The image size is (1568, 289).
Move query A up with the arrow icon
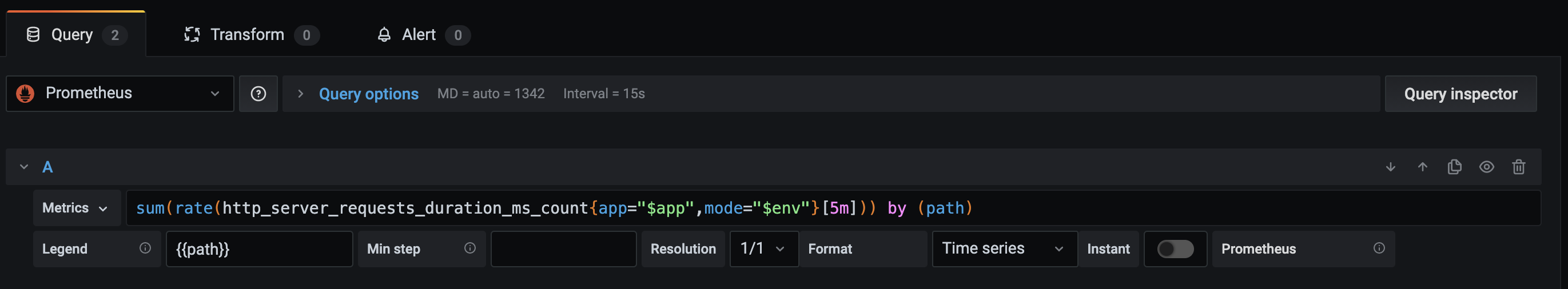[x=1423, y=167]
